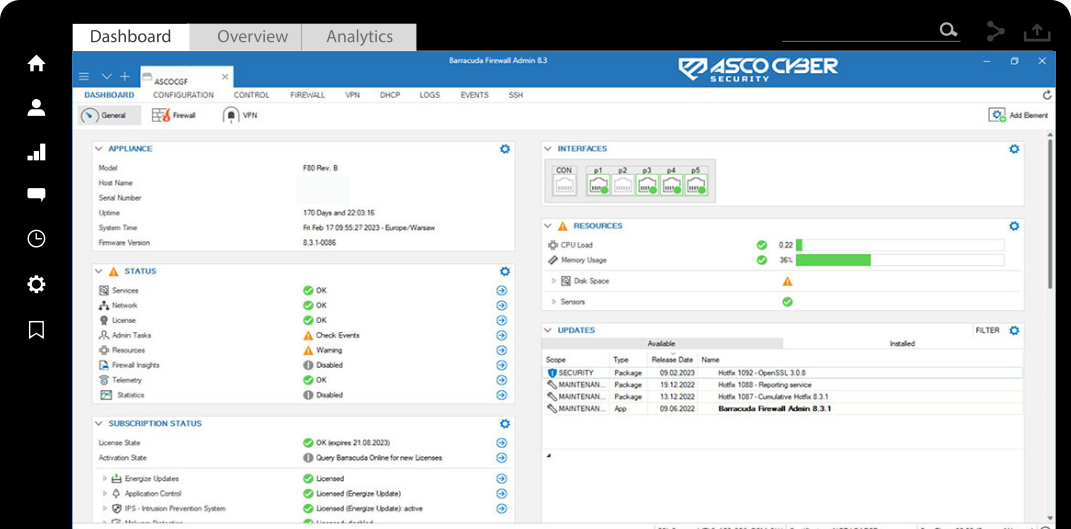The width and height of the screenshot is (1071, 529).
Task: Click the CPU Load progress bar
Action: tap(900, 245)
